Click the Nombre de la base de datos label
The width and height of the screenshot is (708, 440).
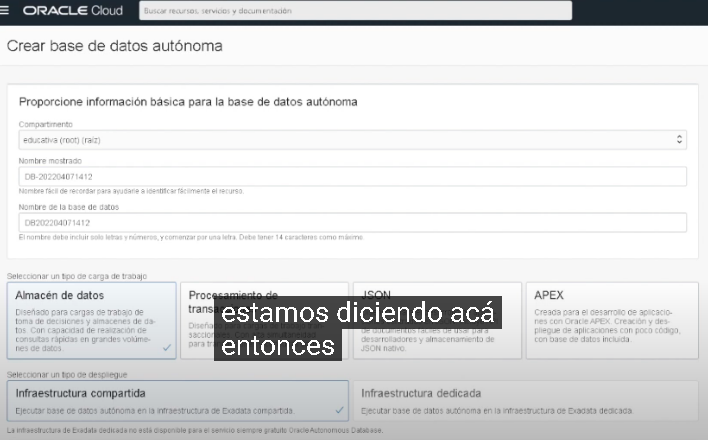[x=69, y=207]
